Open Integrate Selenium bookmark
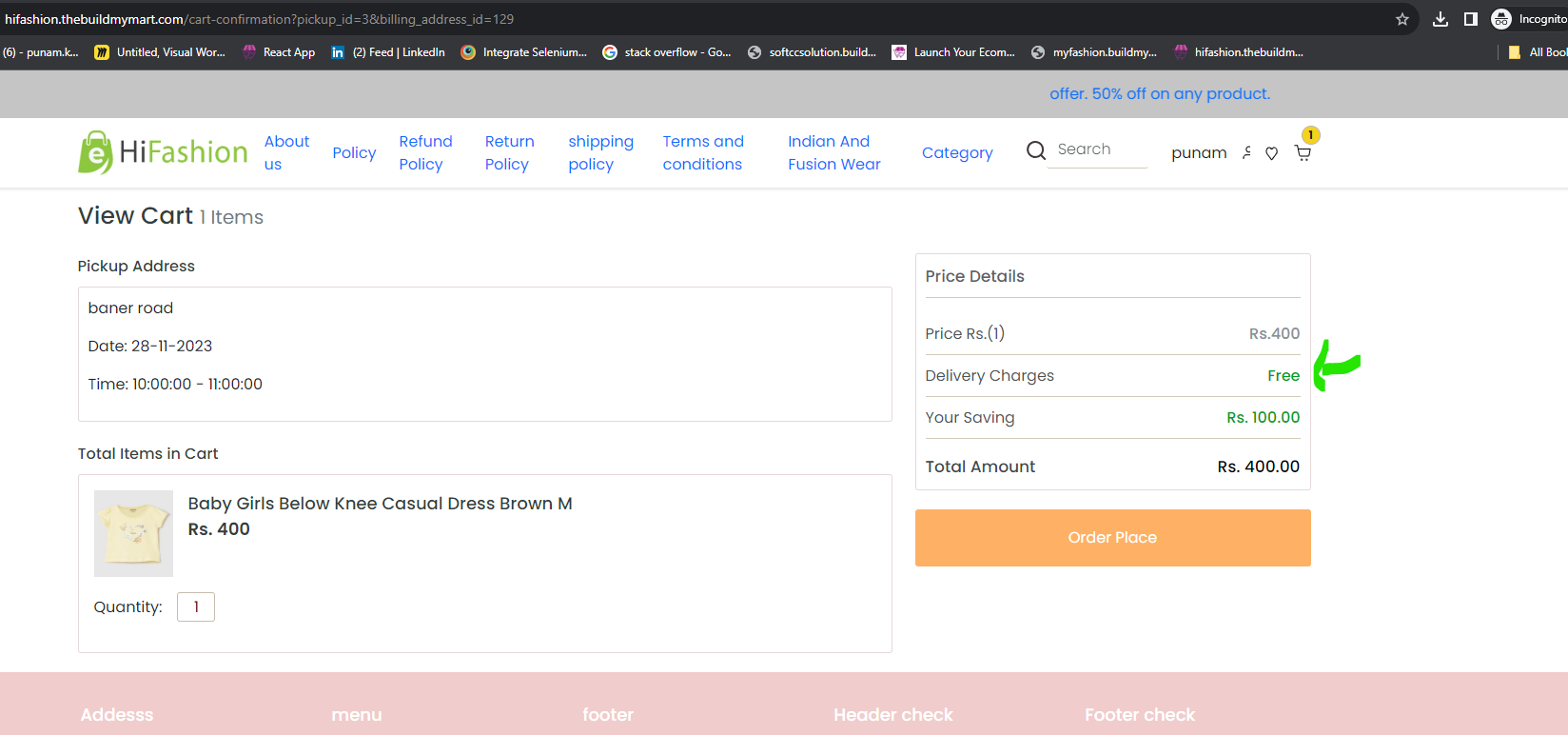The width and height of the screenshot is (1568, 735). coord(524,52)
